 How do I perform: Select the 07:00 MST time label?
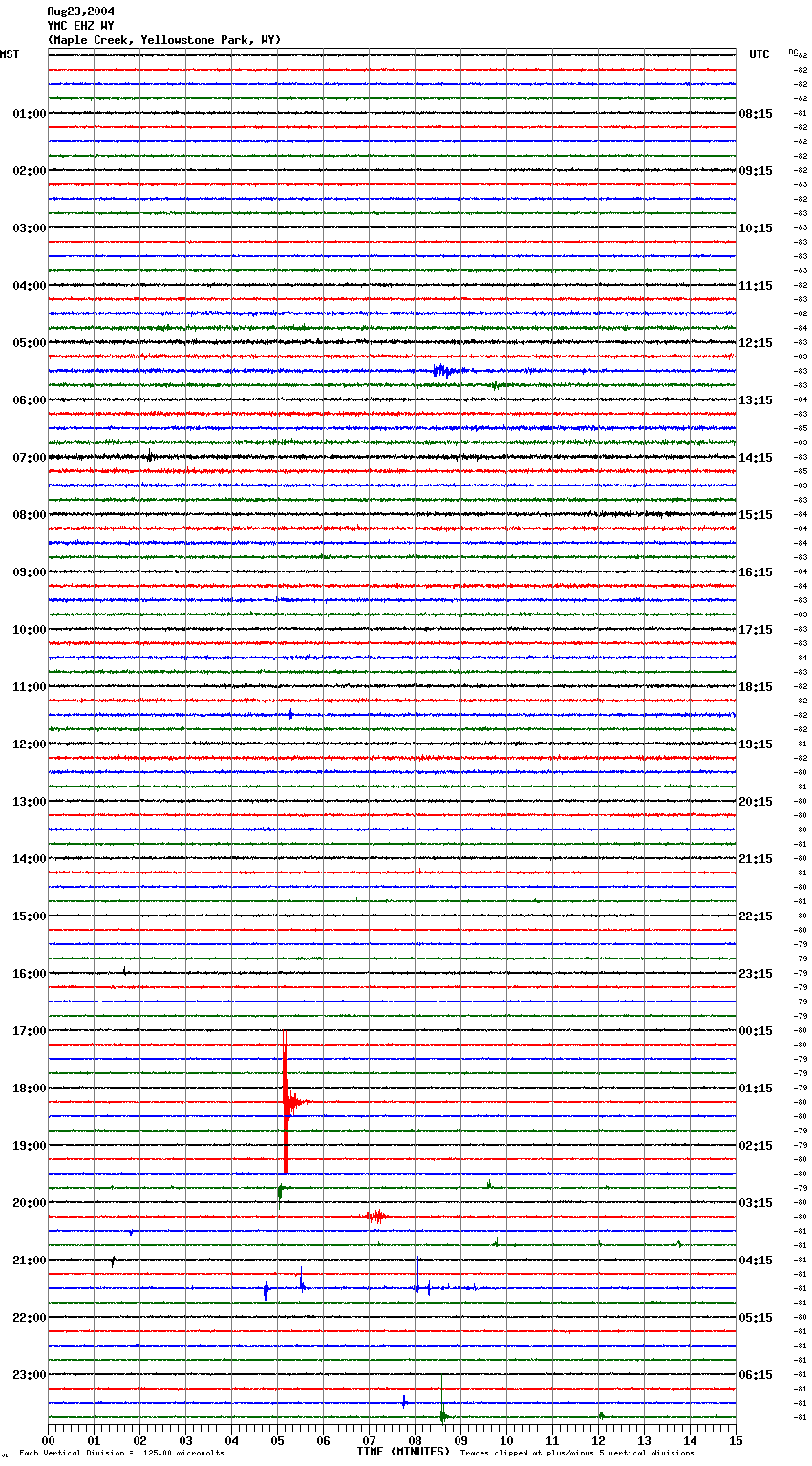point(30,458)
